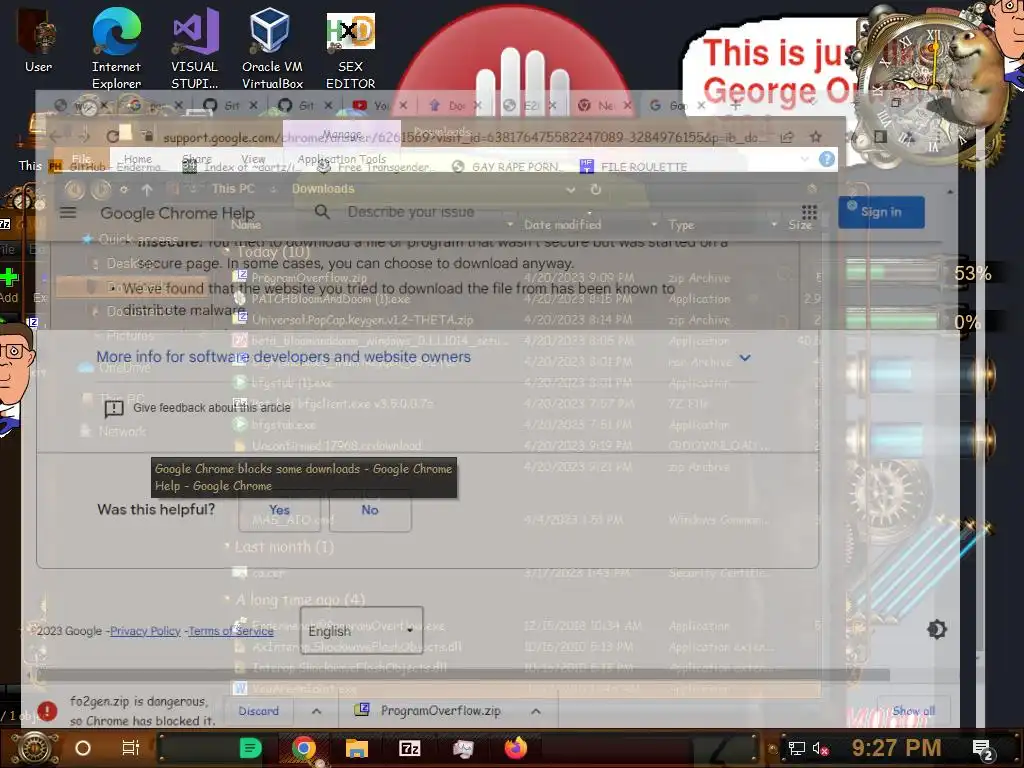The height and width of the screenshot is (768, 1024).
Task: Open Explorer address bar history dropdown
Action: [571, 190]
